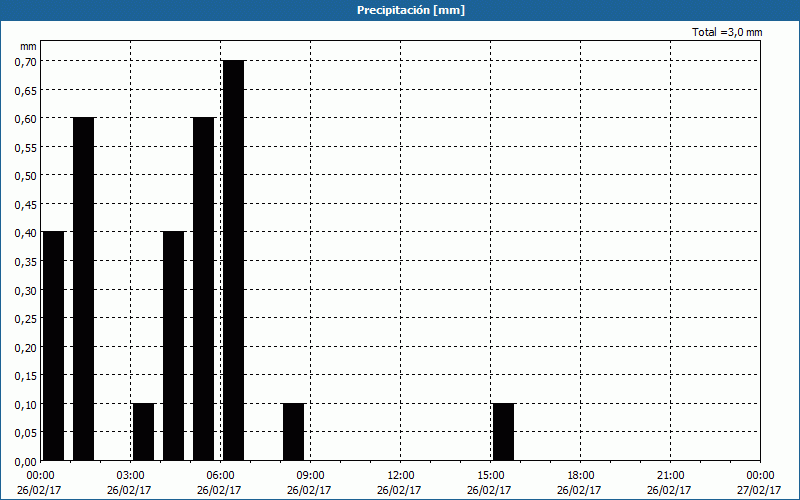The width and height of the screenshot is (800, 500).
Task: Select the 0,60 mm bar after 05:00
Action: click(x=204, y=289)
